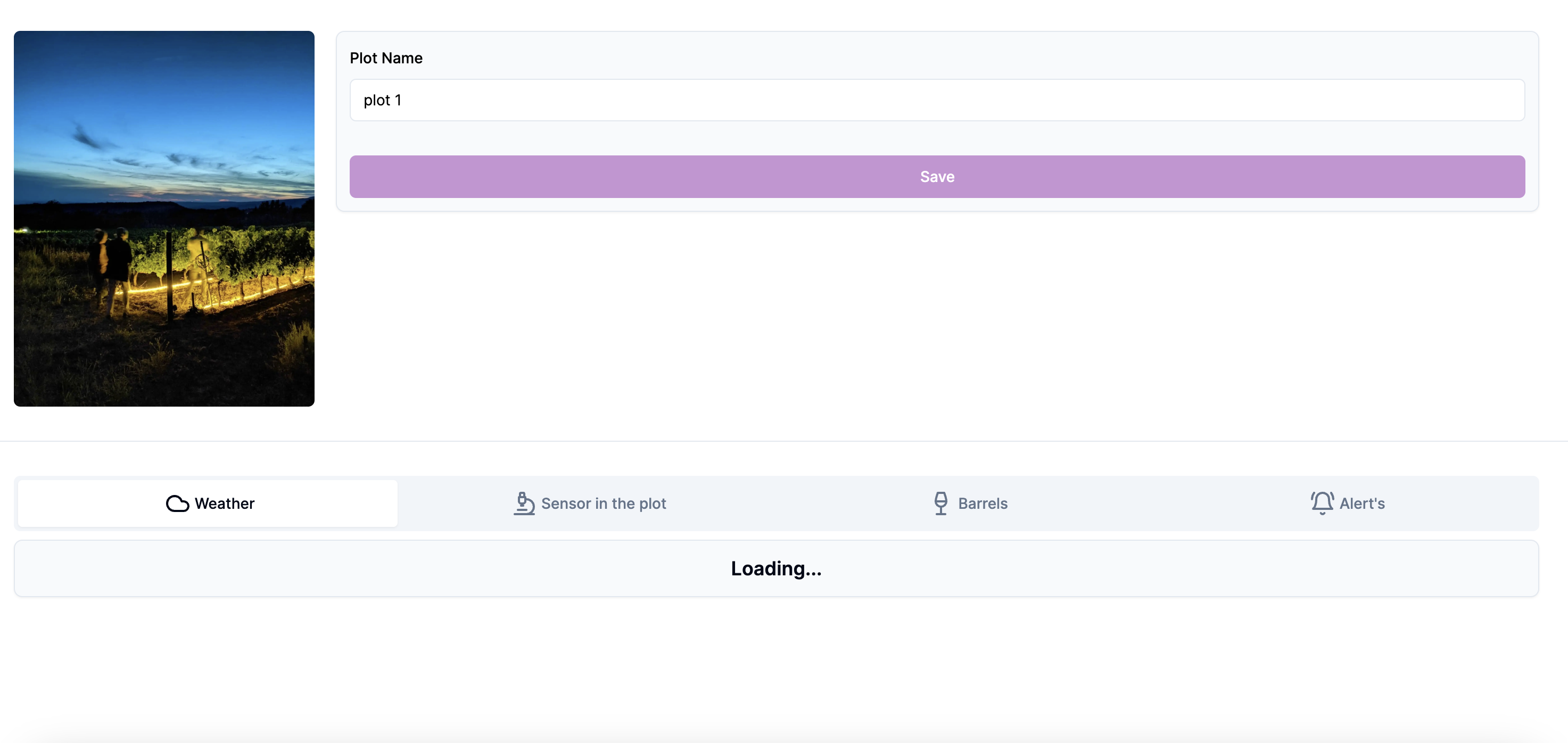Click the wine glass Barrels icon
The width and height of the screenshot is (1568, 743).
pyautogui.click(x=940, y=503)
